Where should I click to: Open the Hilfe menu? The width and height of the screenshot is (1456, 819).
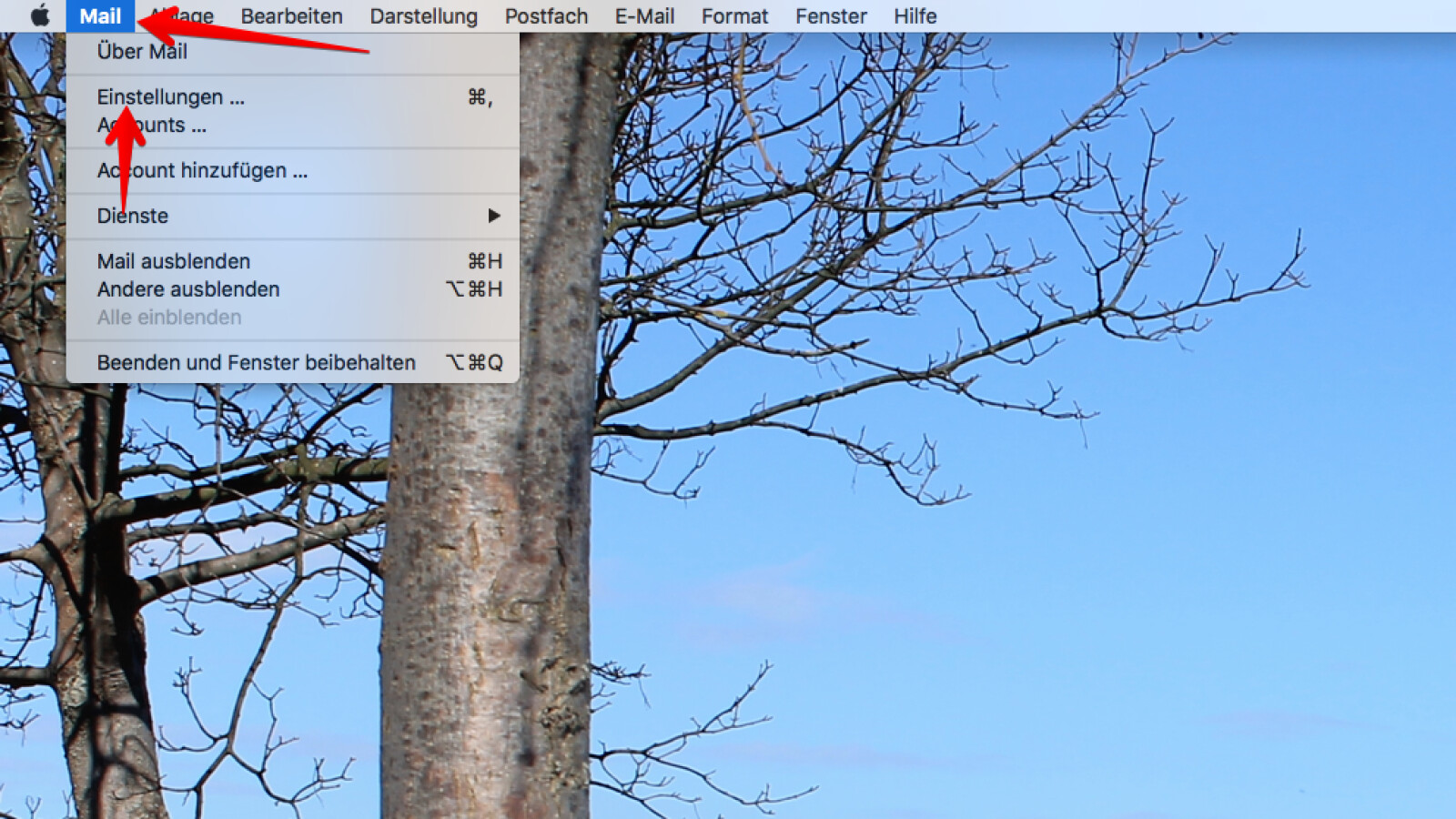915,16
